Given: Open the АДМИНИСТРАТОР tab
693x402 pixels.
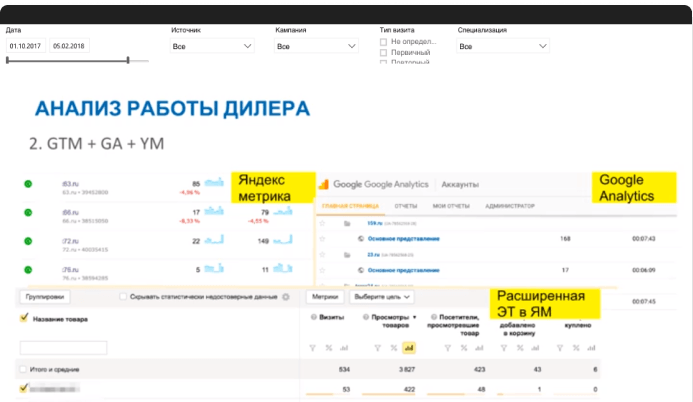Looking at the screenshot, I should [x=510, y=206].
